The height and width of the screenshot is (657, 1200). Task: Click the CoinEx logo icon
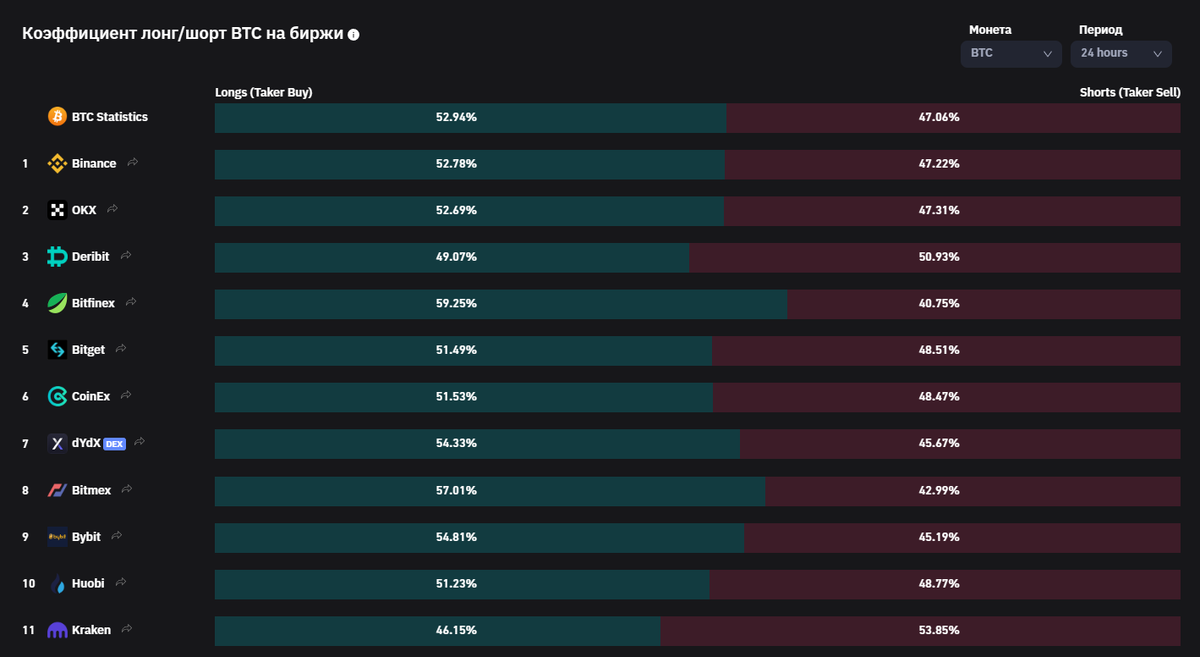[x=57, y=397]
